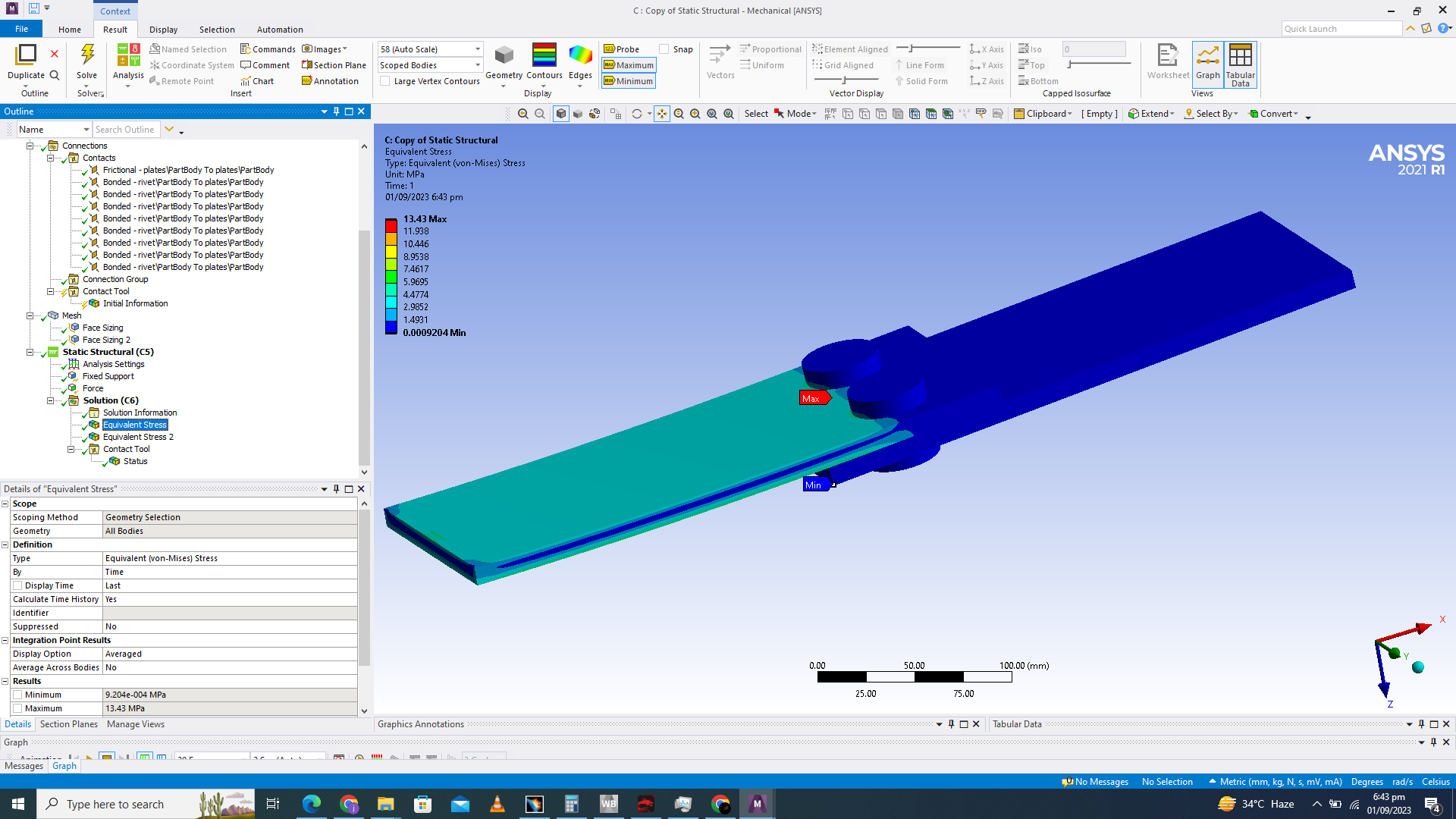Collapse the Scope section in Details
Viewport: 1456px width, 819px height.
tap(5, 504)
